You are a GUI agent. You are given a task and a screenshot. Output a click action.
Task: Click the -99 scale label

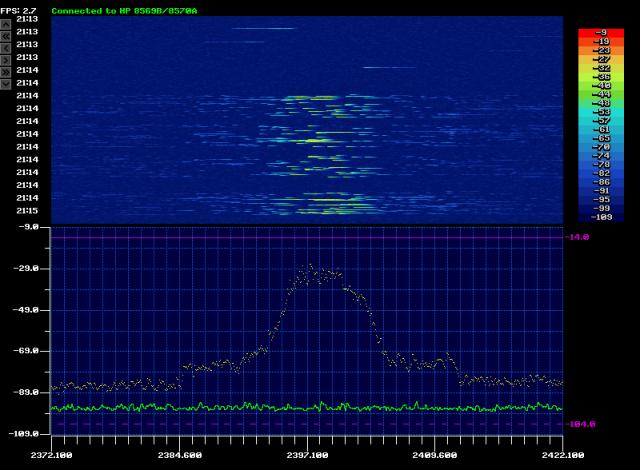pos(602,208)
